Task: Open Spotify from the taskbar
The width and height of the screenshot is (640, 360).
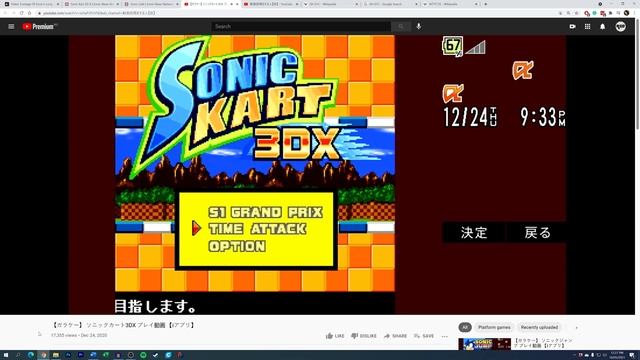Action: [143, 355]
